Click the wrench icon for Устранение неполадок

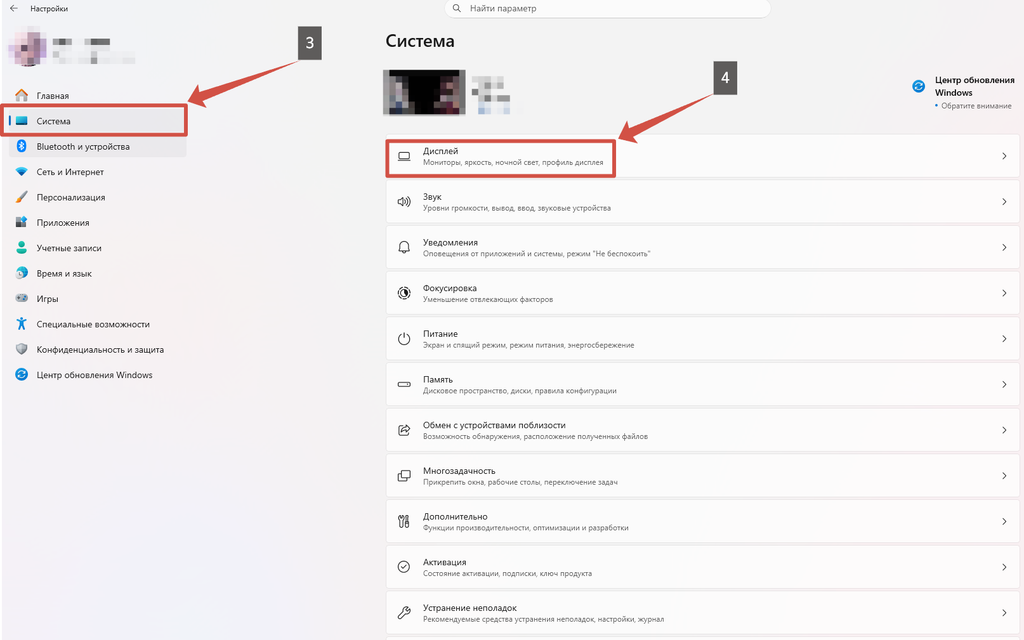(x=404, y=613)
